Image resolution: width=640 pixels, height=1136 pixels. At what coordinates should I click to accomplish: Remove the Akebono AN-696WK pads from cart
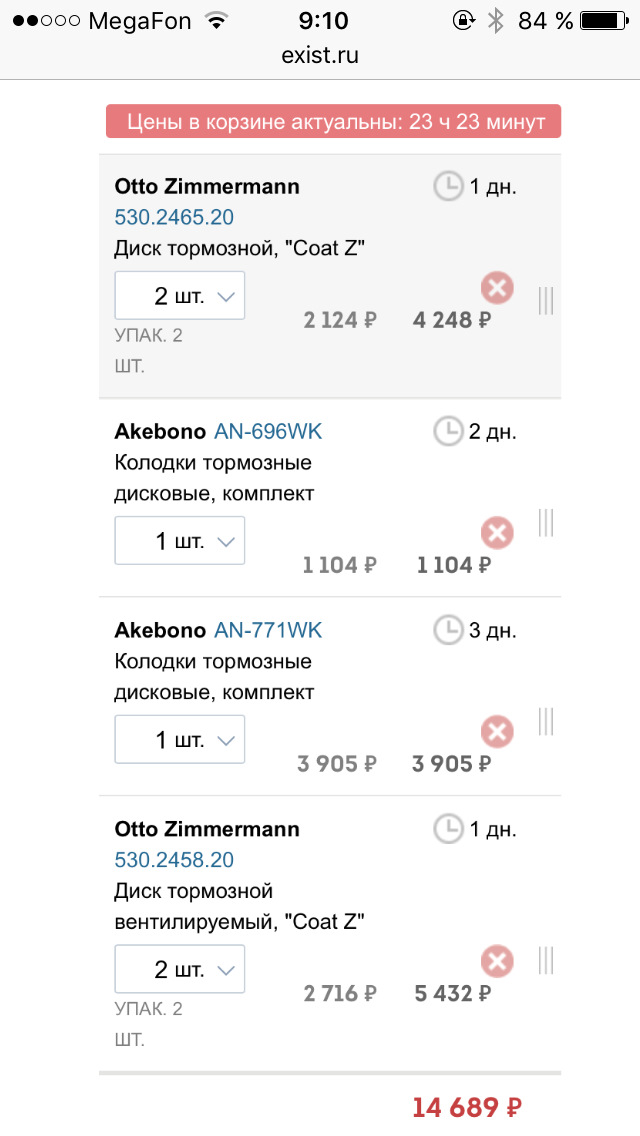(x=497, y=533)
